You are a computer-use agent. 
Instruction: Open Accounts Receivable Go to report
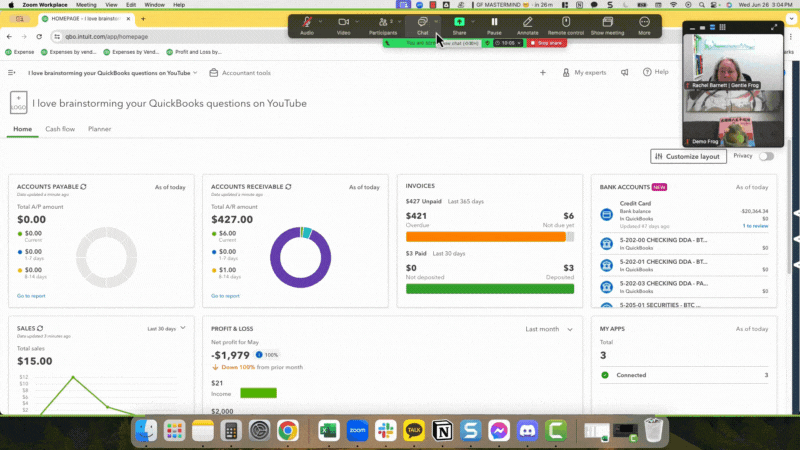coord(225,296)
